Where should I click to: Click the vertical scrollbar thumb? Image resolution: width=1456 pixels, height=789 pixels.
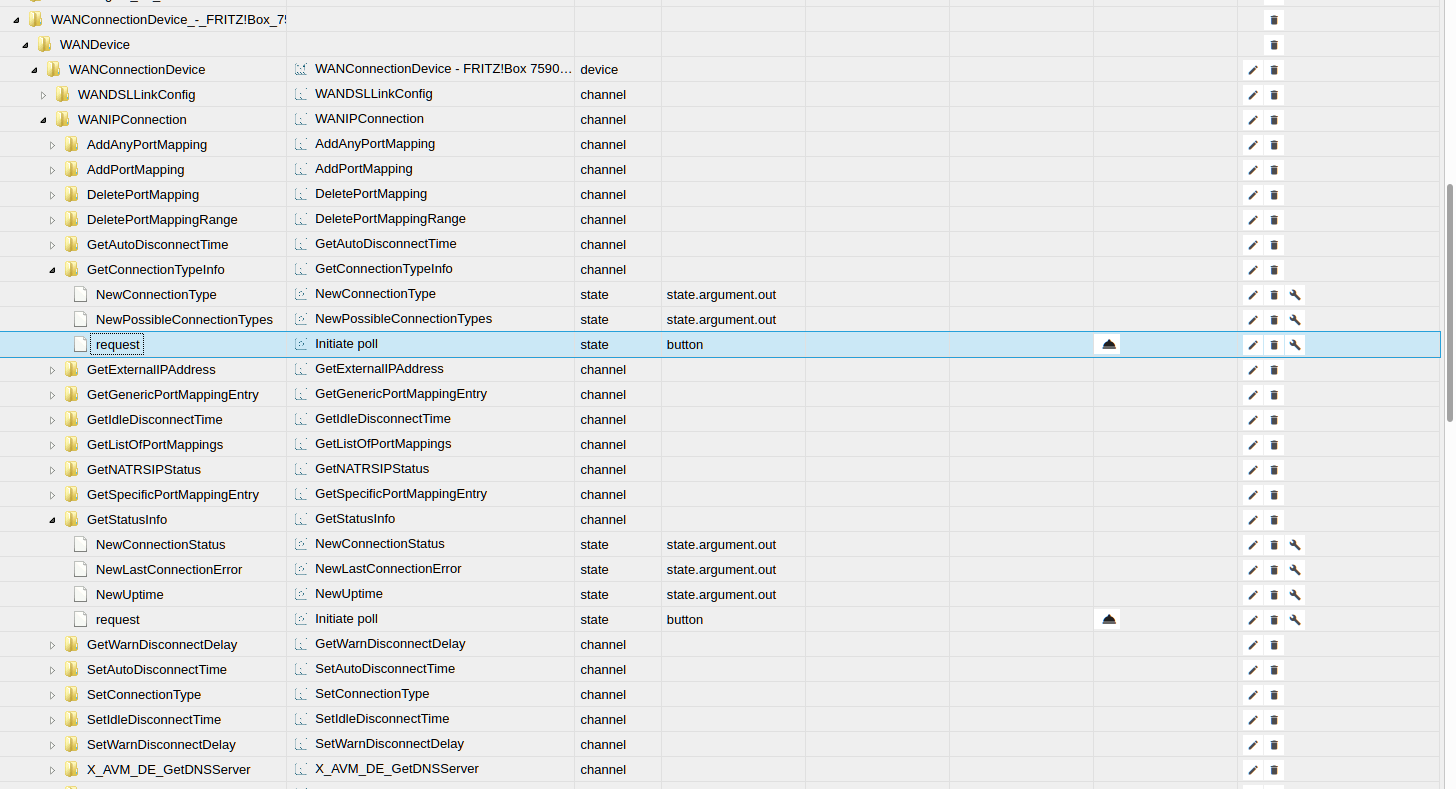1450,302
